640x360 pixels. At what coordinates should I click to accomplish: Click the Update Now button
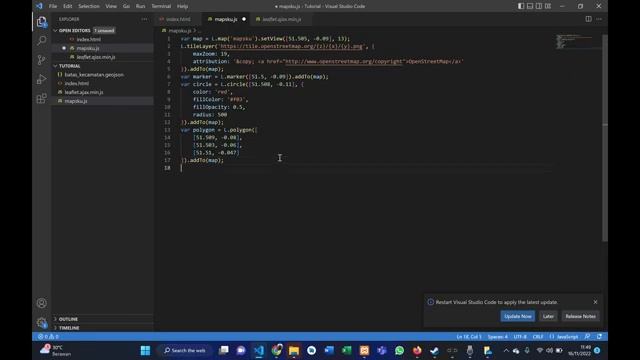518,316
